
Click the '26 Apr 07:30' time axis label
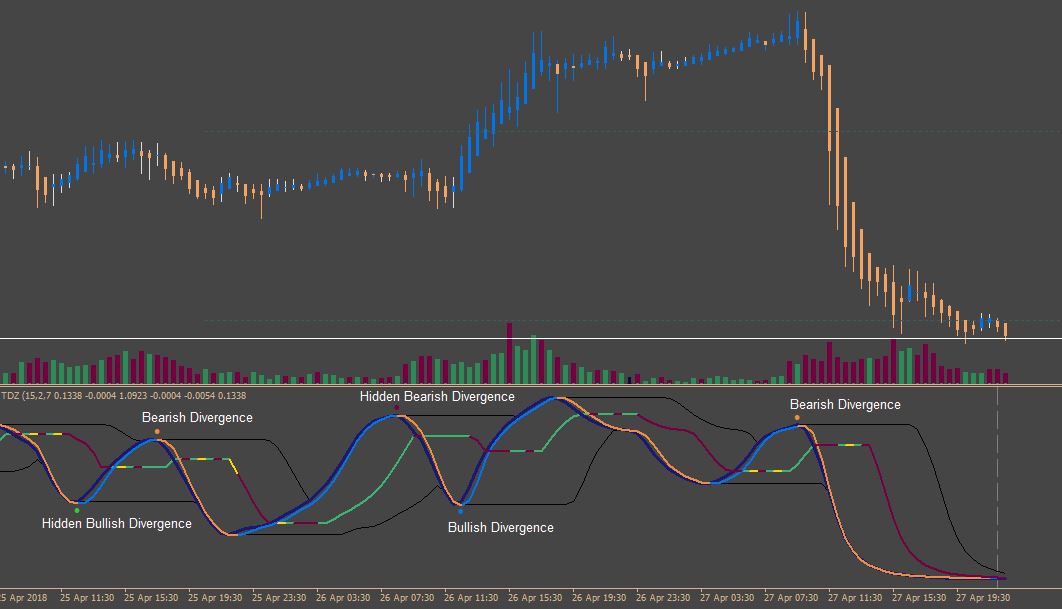click(x=407, y=597)
